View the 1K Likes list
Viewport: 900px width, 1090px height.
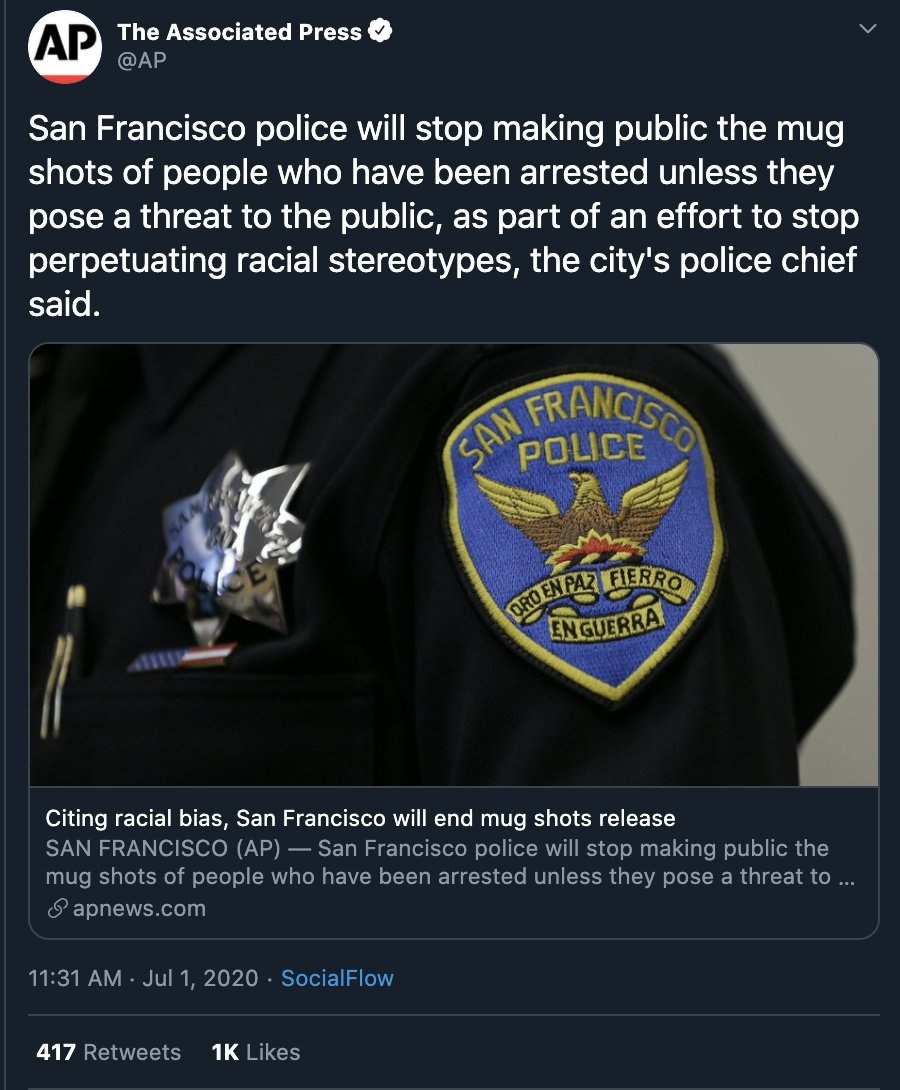pos(256,1052)
